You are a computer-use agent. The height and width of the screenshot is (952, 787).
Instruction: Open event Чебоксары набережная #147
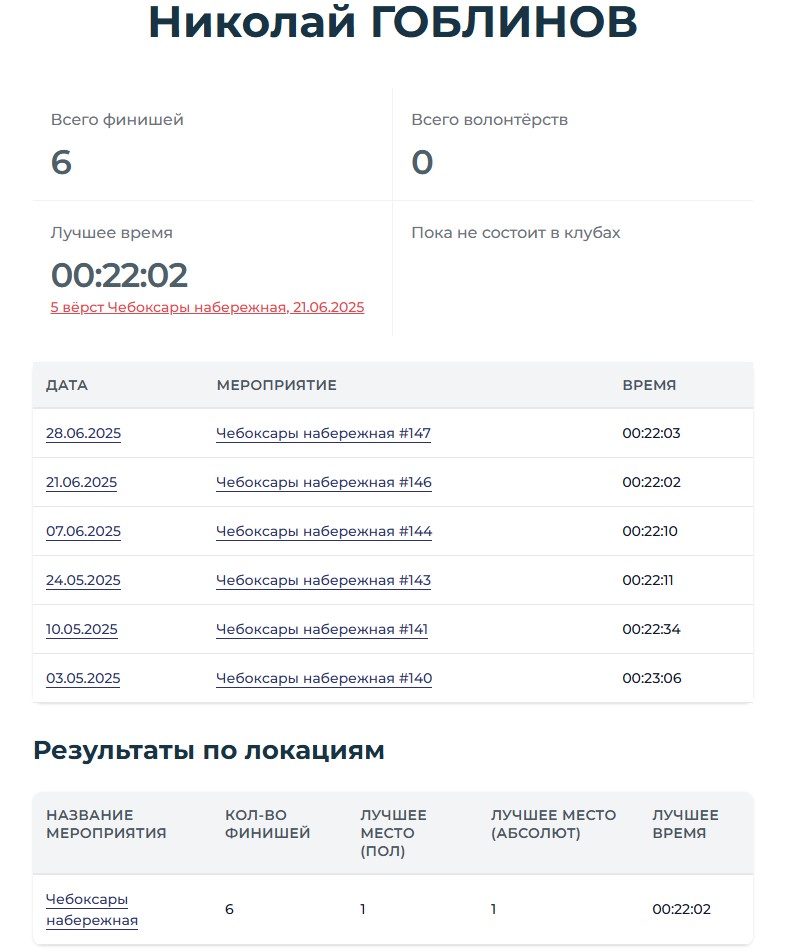pyautogui.click(x=323, y=434)
